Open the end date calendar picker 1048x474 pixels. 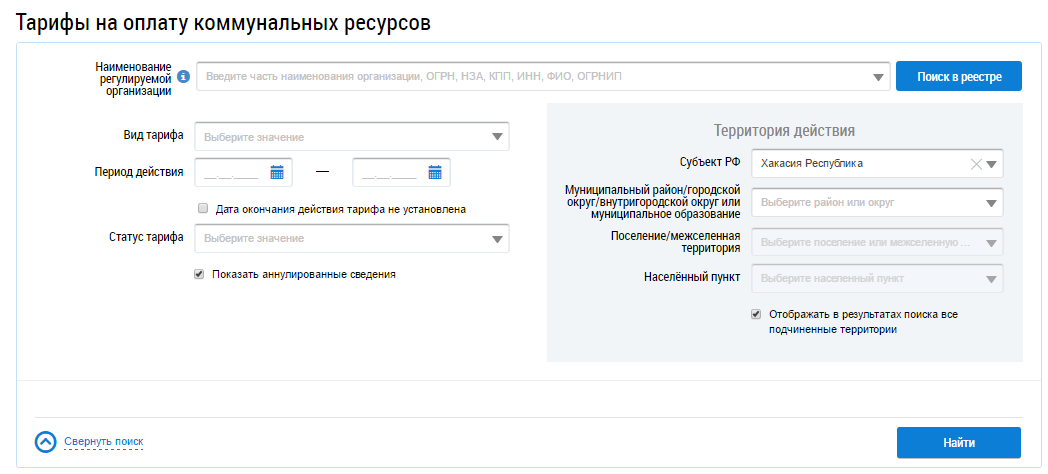click(x=435, y=172)
